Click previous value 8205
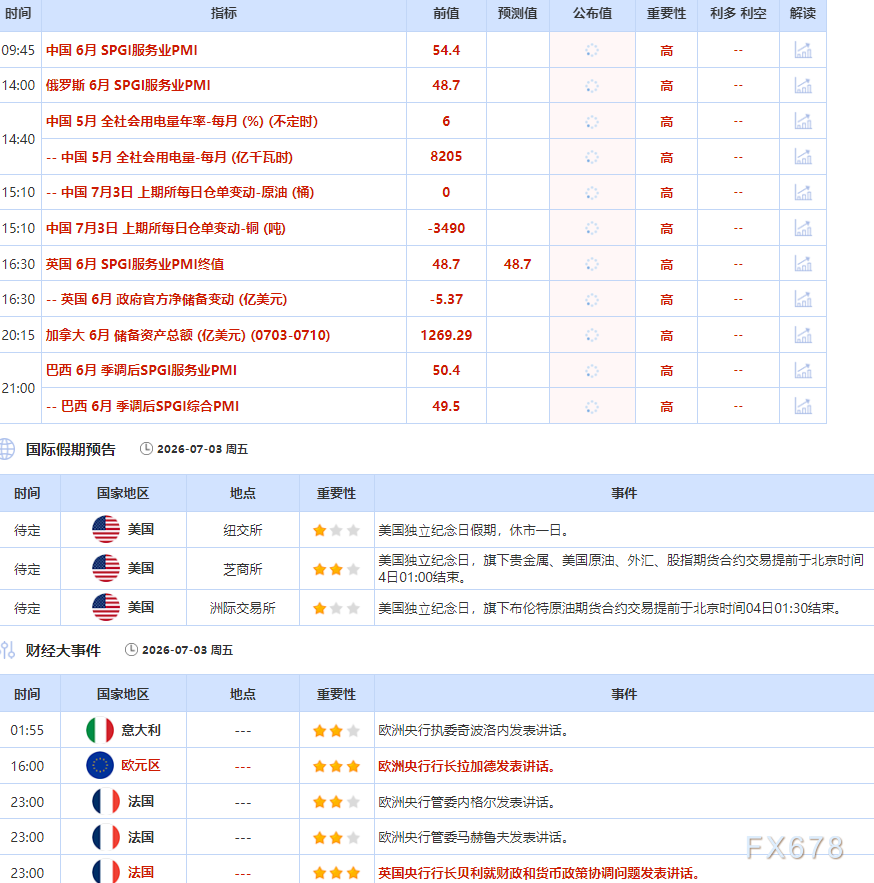 [446, 157]
